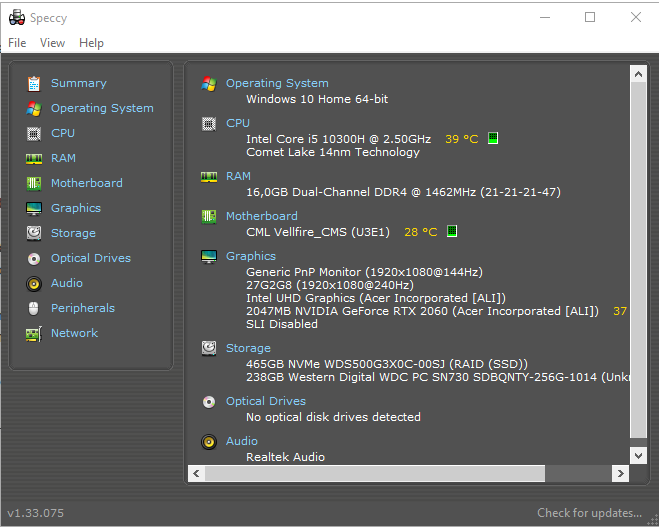
Task: Click the Storage heading link in main panel
Action: pyautogui.click(x=248, y=348)
